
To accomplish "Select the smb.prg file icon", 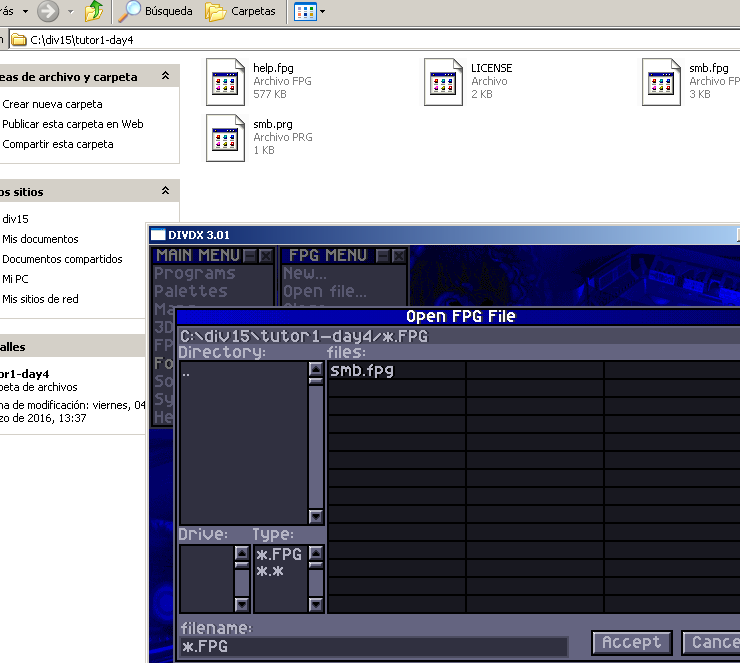I will [x=225, y=138].
